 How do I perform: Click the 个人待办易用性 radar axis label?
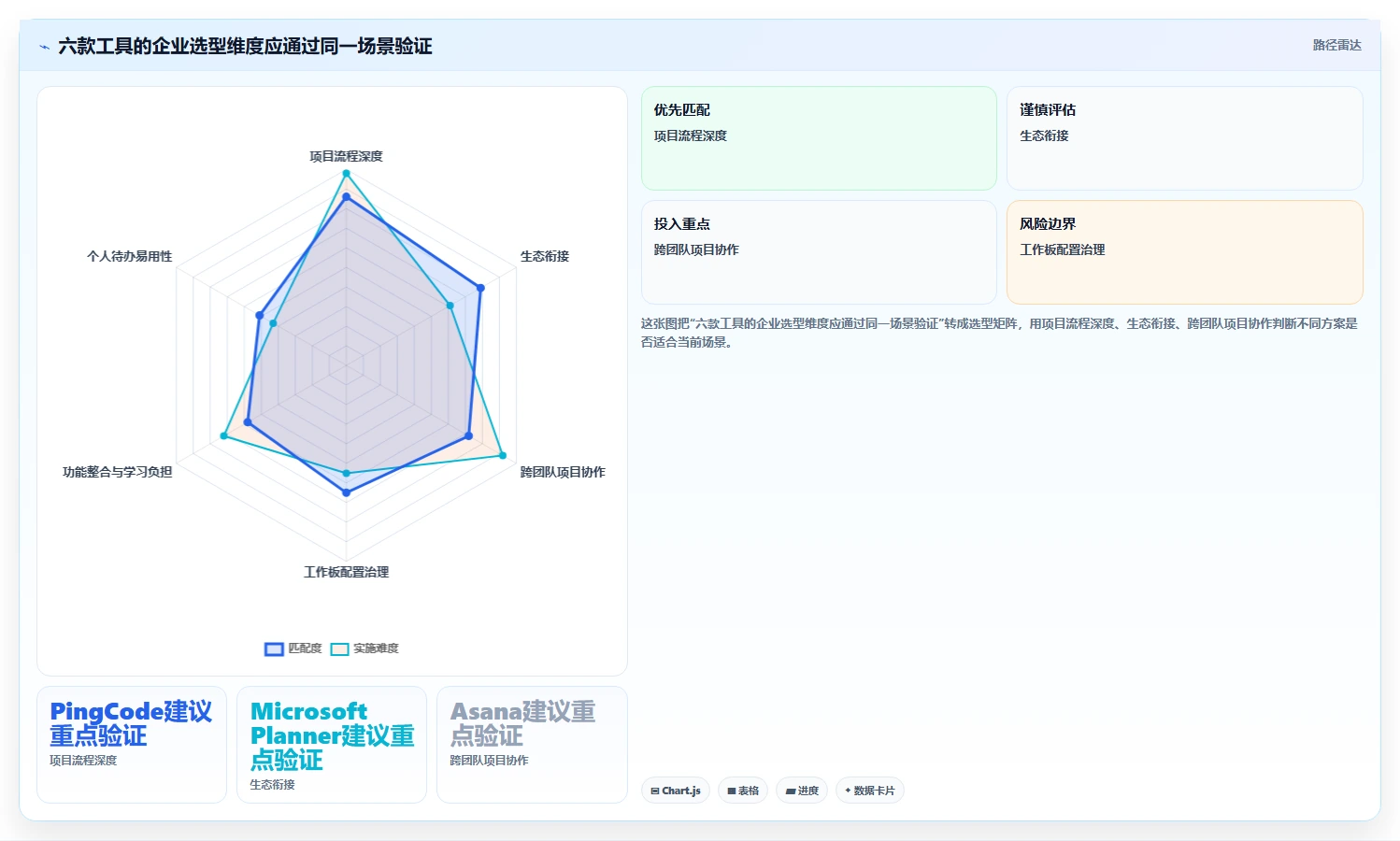pos(130,256)
